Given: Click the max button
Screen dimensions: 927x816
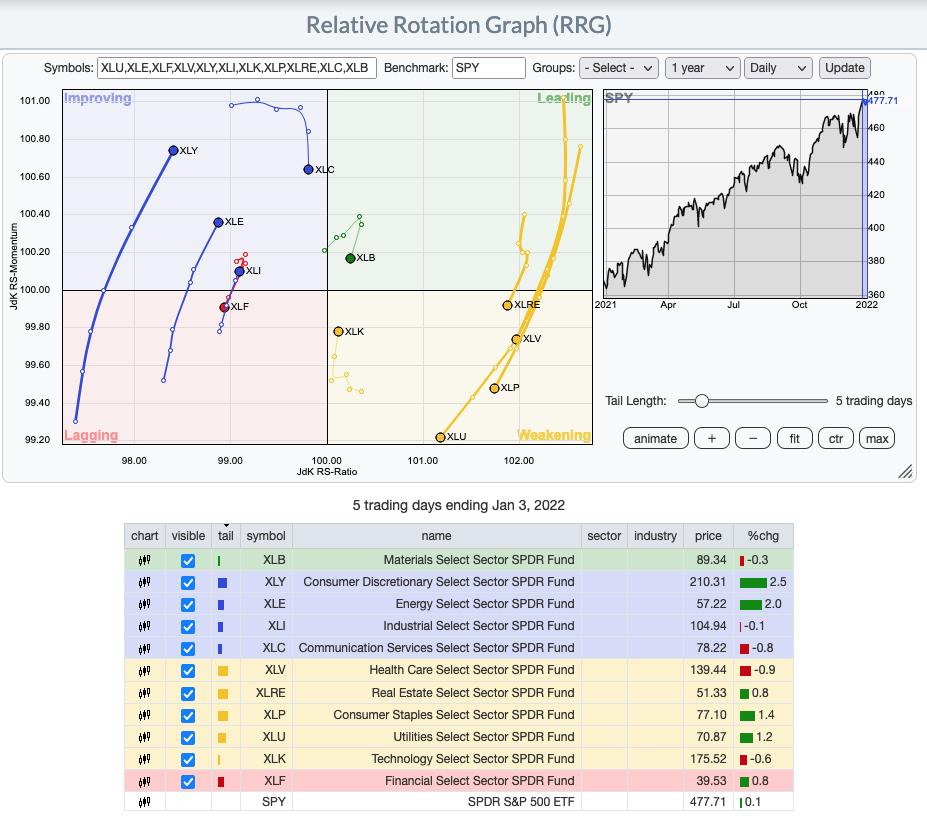Looking at the screenshot, I should coord(877,439).
